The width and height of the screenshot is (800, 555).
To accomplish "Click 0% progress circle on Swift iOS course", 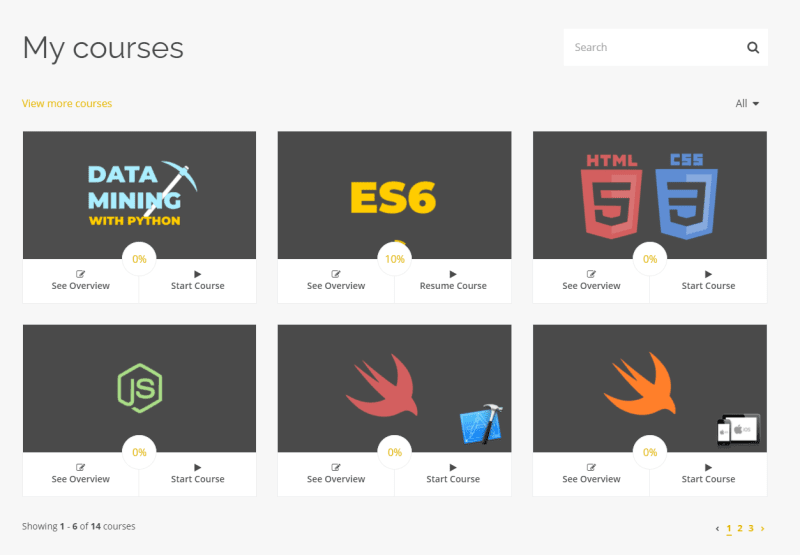I will click(650, 452).
